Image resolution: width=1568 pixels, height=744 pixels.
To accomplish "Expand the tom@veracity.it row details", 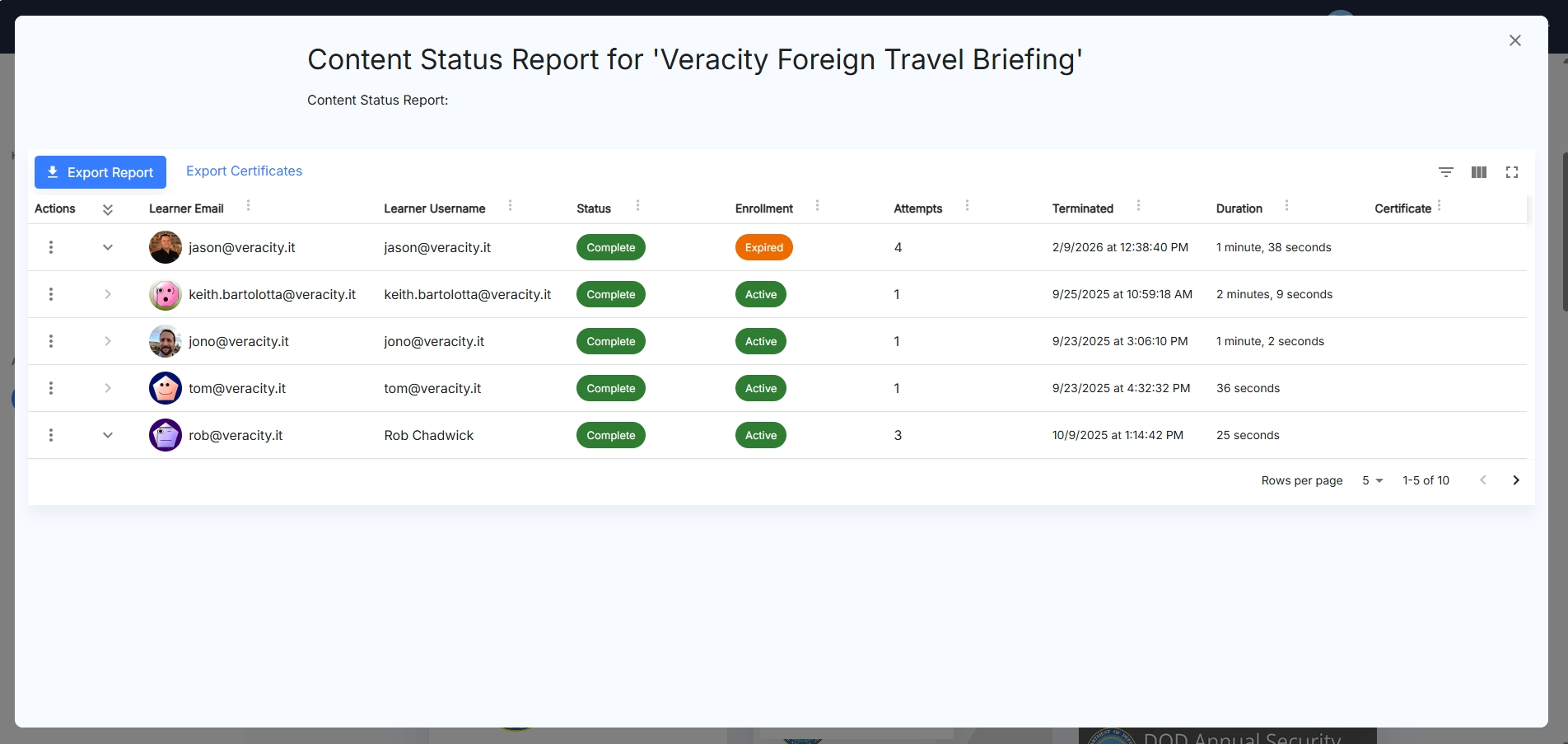I will click(108, 388).
